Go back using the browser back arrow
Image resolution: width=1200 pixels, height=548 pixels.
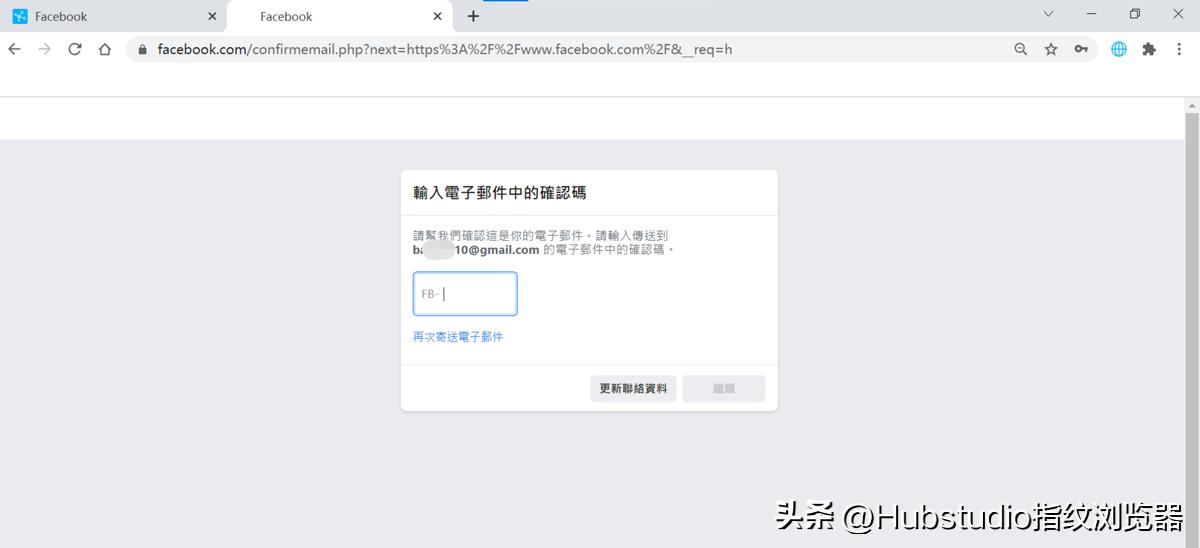tap(14, 49)
